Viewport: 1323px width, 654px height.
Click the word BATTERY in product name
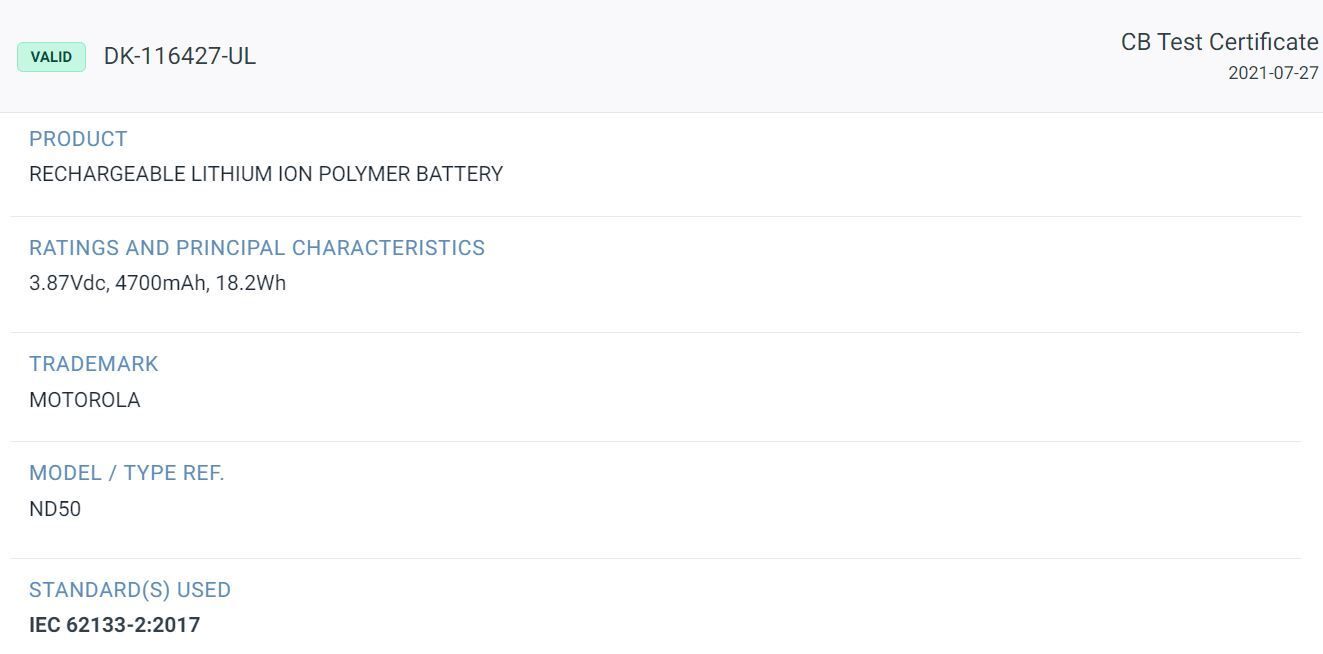pyautogui.click(x=459, y=174)
